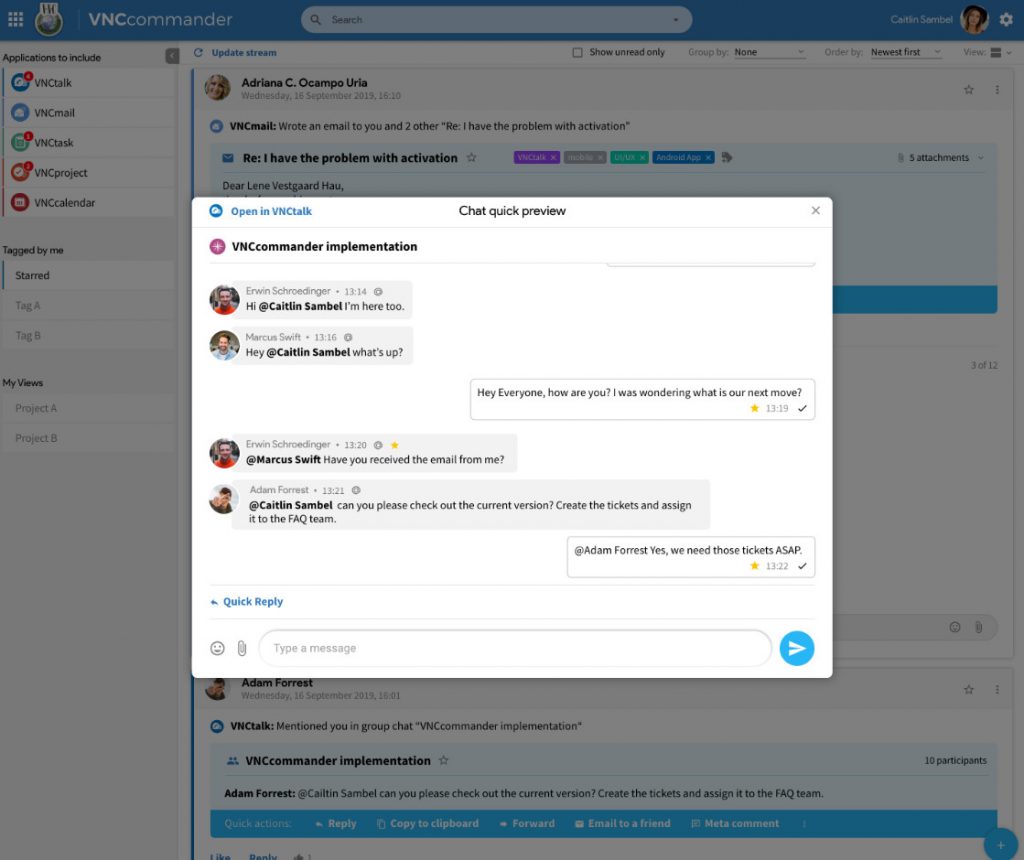Send the chat message with blue arrow button
The image size is (1024, 860).
pyautogui.click(x=796, y=648)
